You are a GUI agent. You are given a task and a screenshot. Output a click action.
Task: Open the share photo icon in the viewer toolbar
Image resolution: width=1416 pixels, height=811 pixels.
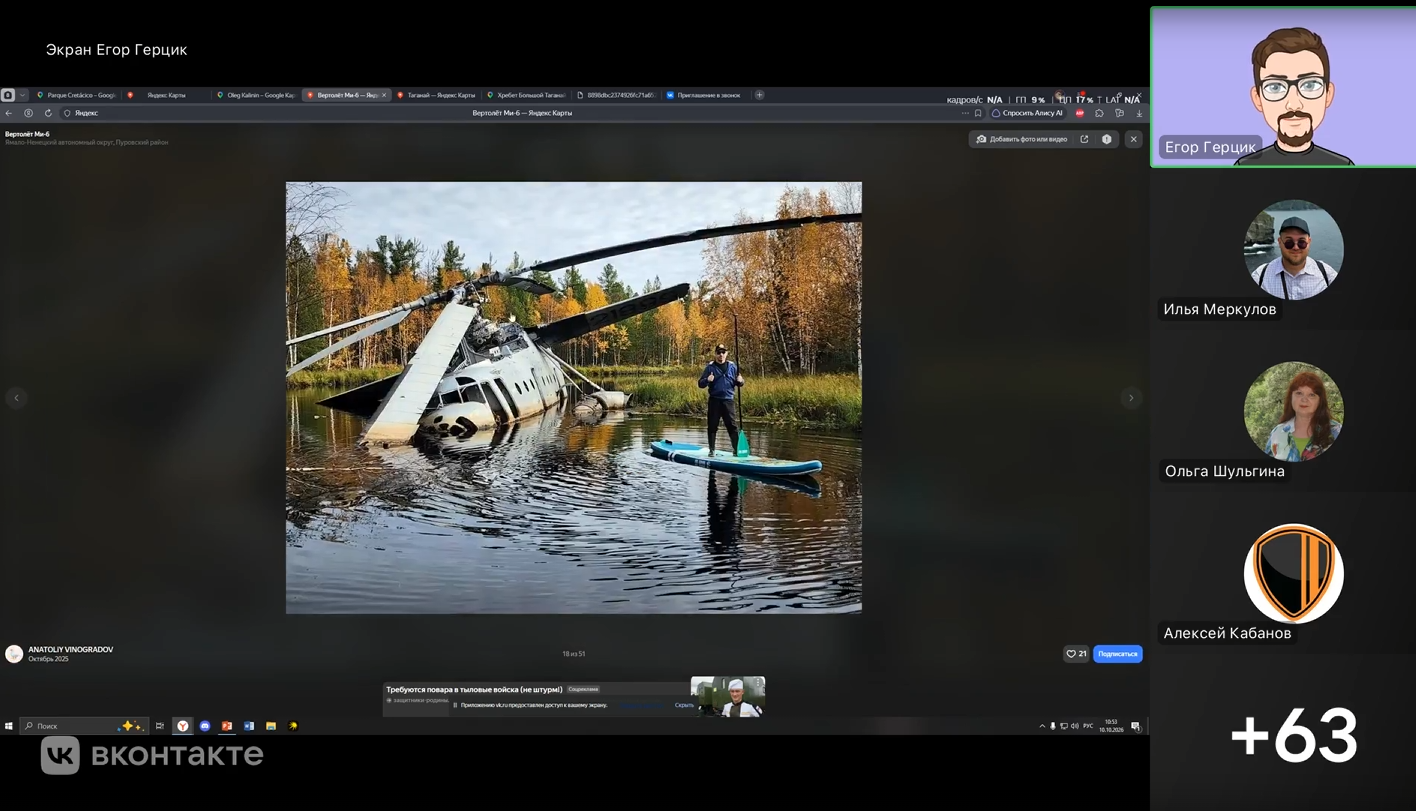[x=1084, y=139]
